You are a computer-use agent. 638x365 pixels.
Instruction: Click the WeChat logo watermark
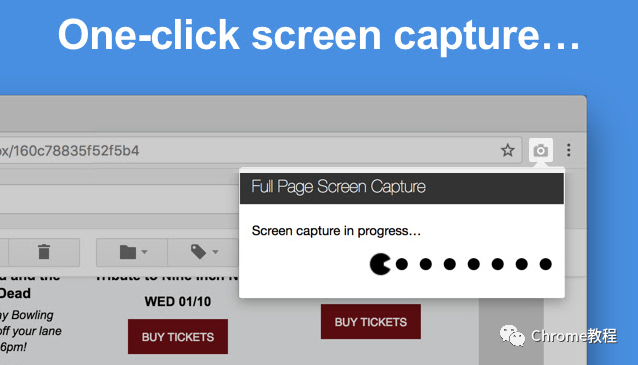click(x=512, y=336)
